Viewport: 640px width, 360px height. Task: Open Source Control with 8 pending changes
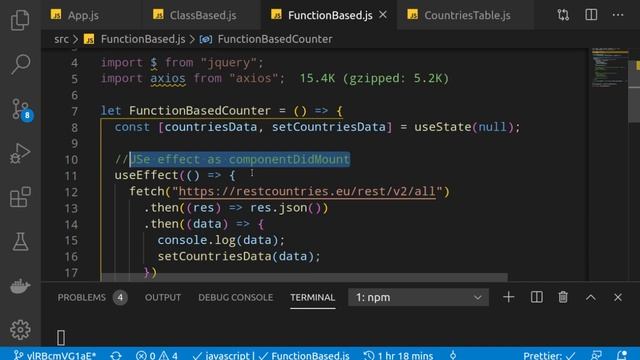click(x=21, y=109)
